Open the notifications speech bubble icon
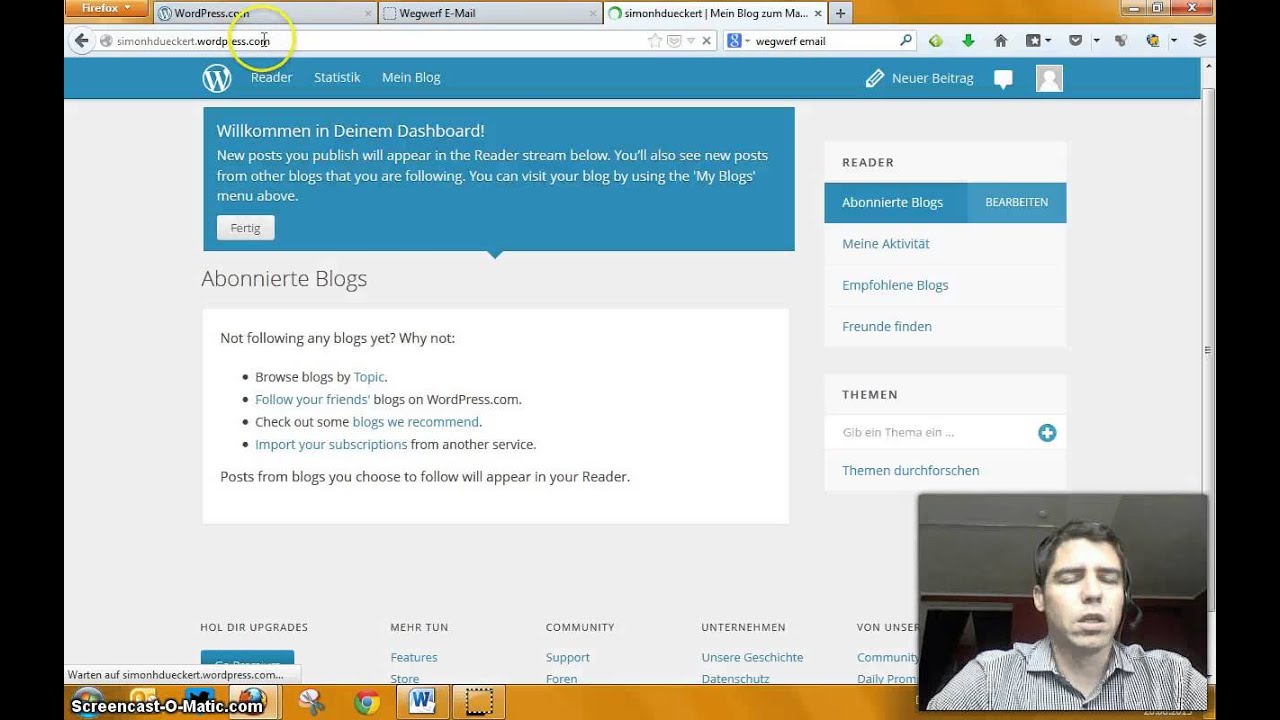This screenshot has height=720, width=1280. coord(1003,79)
